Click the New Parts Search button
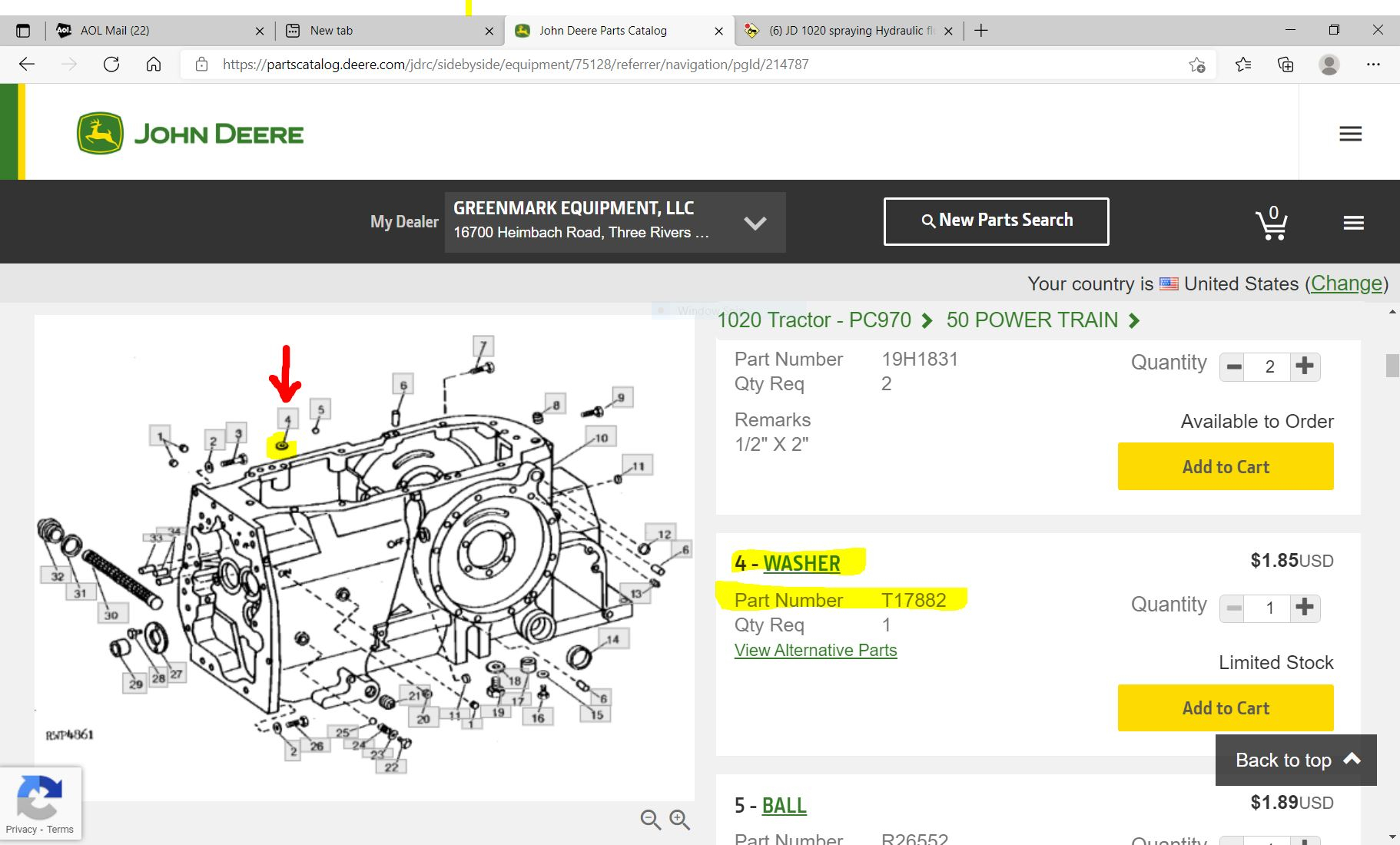 point(996,221)
